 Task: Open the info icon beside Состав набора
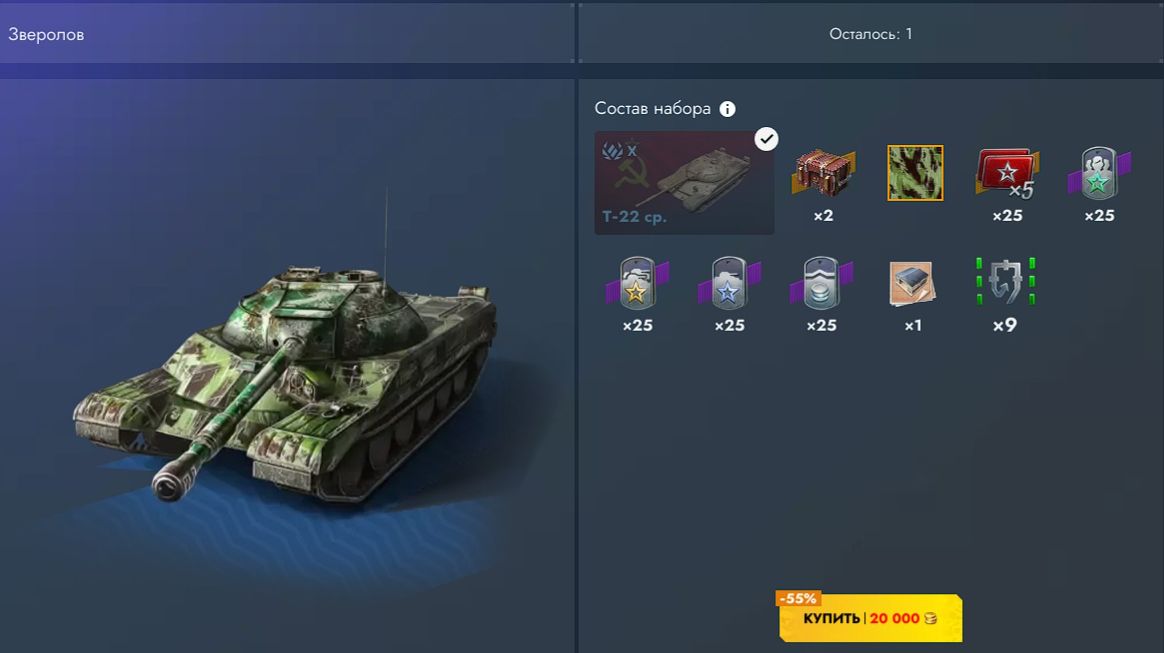pos(728,109)
